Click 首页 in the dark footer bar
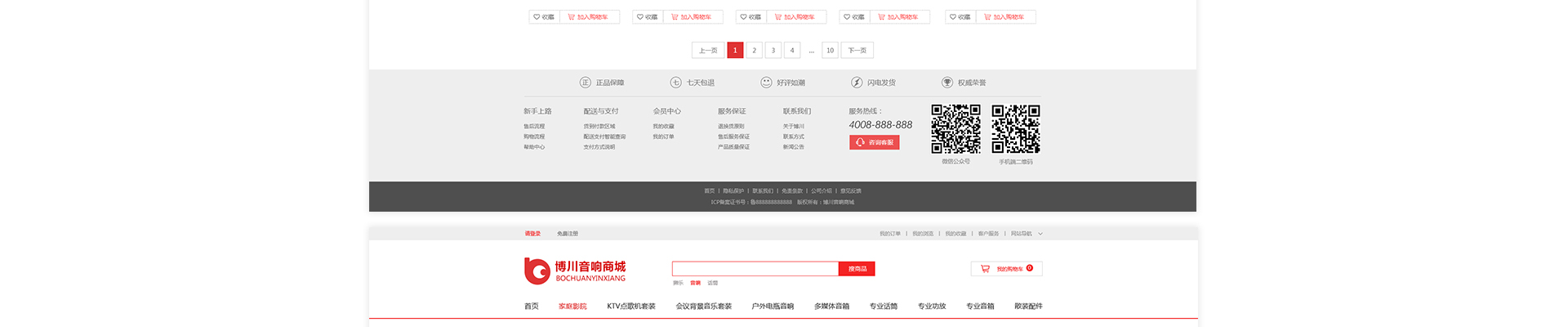 tap(709, 190)
